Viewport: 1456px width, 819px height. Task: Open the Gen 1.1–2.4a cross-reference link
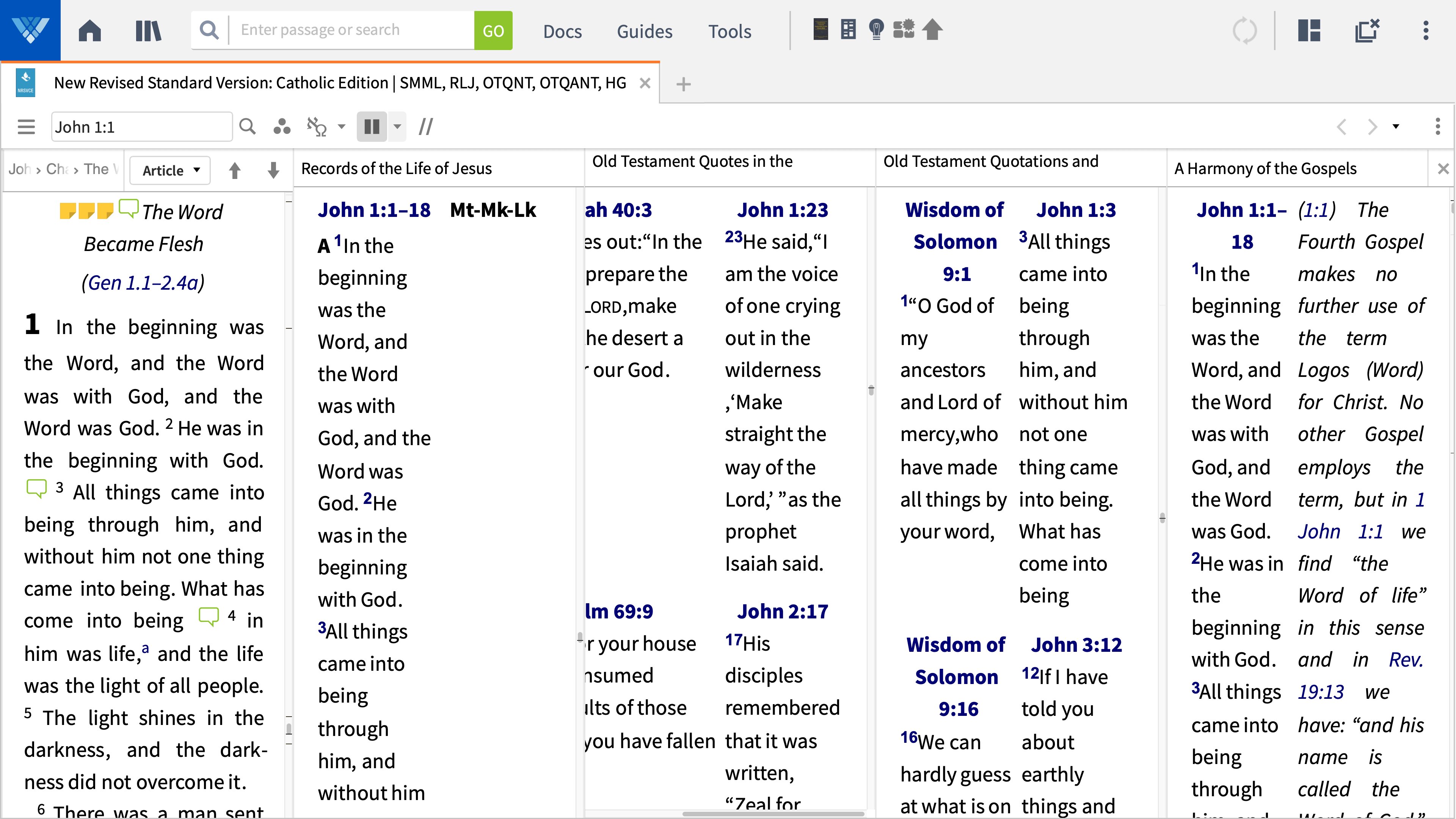[143, 282]
